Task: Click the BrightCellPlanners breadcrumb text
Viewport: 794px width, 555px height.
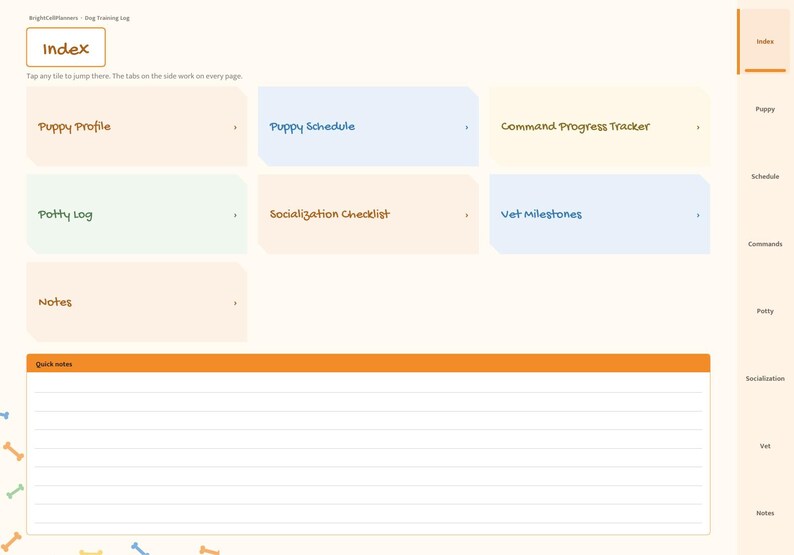Action: [53, 18]
